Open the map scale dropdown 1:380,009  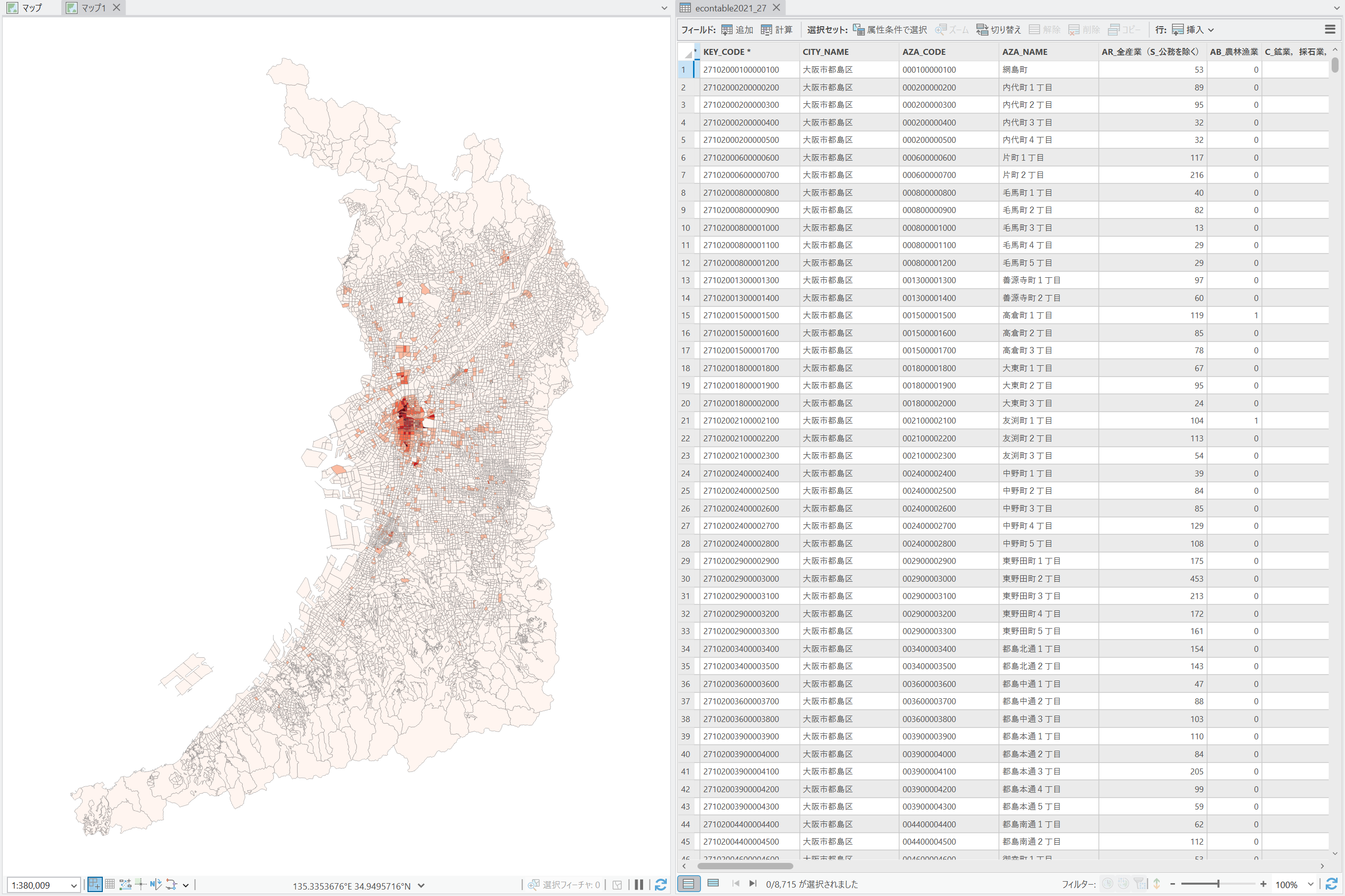[x=43, y=885]
